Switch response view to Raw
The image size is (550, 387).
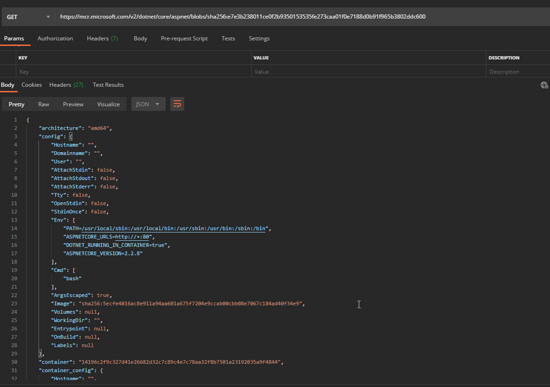(43, 104)
